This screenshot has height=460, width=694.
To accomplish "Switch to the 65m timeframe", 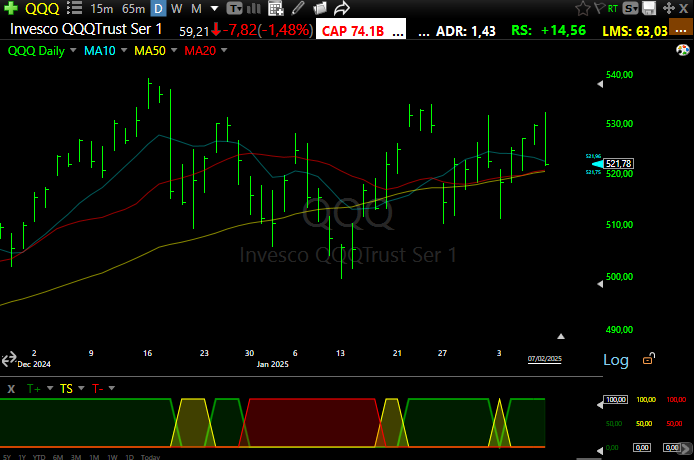I will pos(133,8).
